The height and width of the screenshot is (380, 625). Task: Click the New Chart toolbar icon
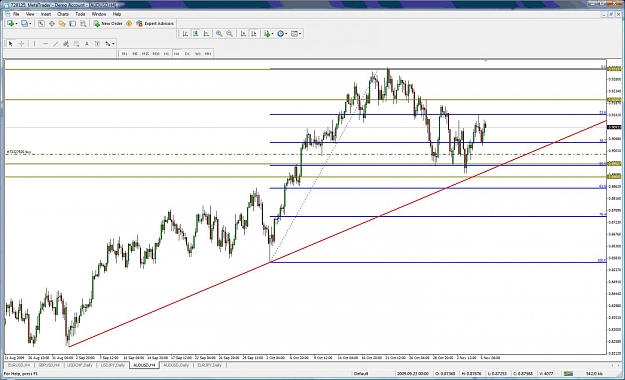tap(10, 24)
